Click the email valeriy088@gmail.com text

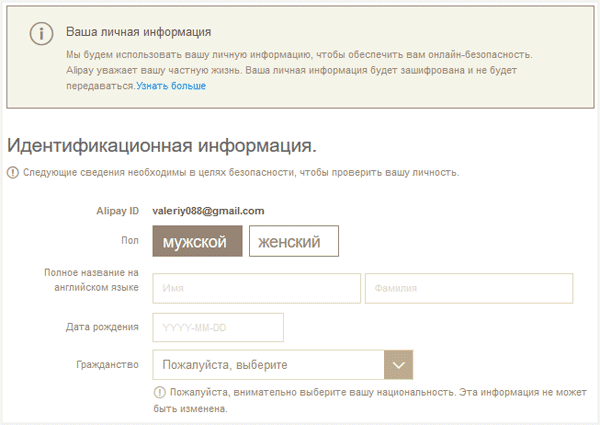208,211
